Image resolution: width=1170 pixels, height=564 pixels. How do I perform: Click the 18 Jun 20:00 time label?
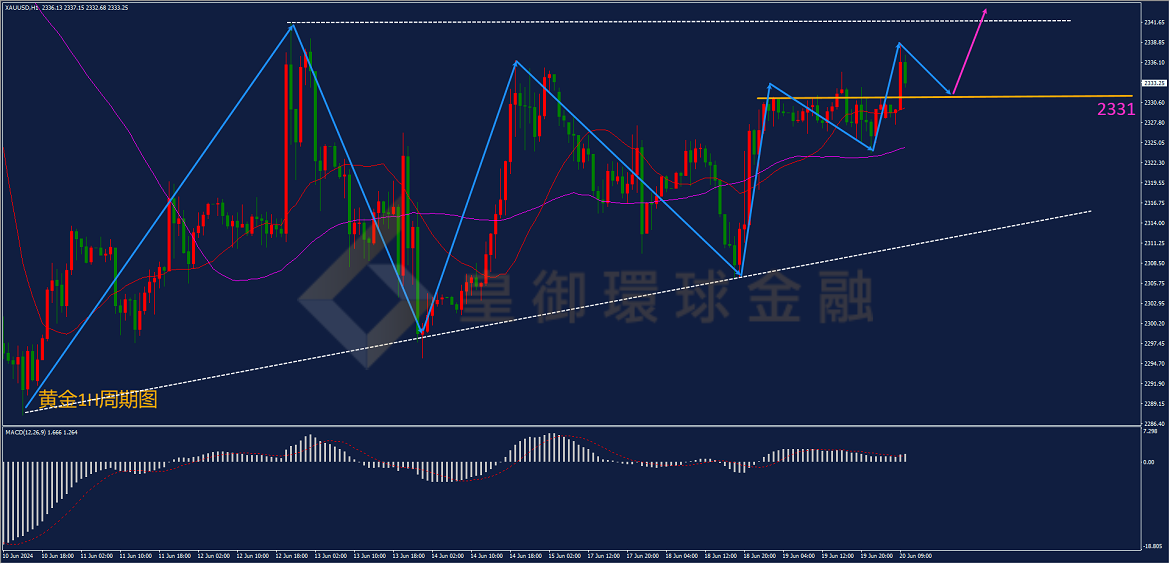760,556
